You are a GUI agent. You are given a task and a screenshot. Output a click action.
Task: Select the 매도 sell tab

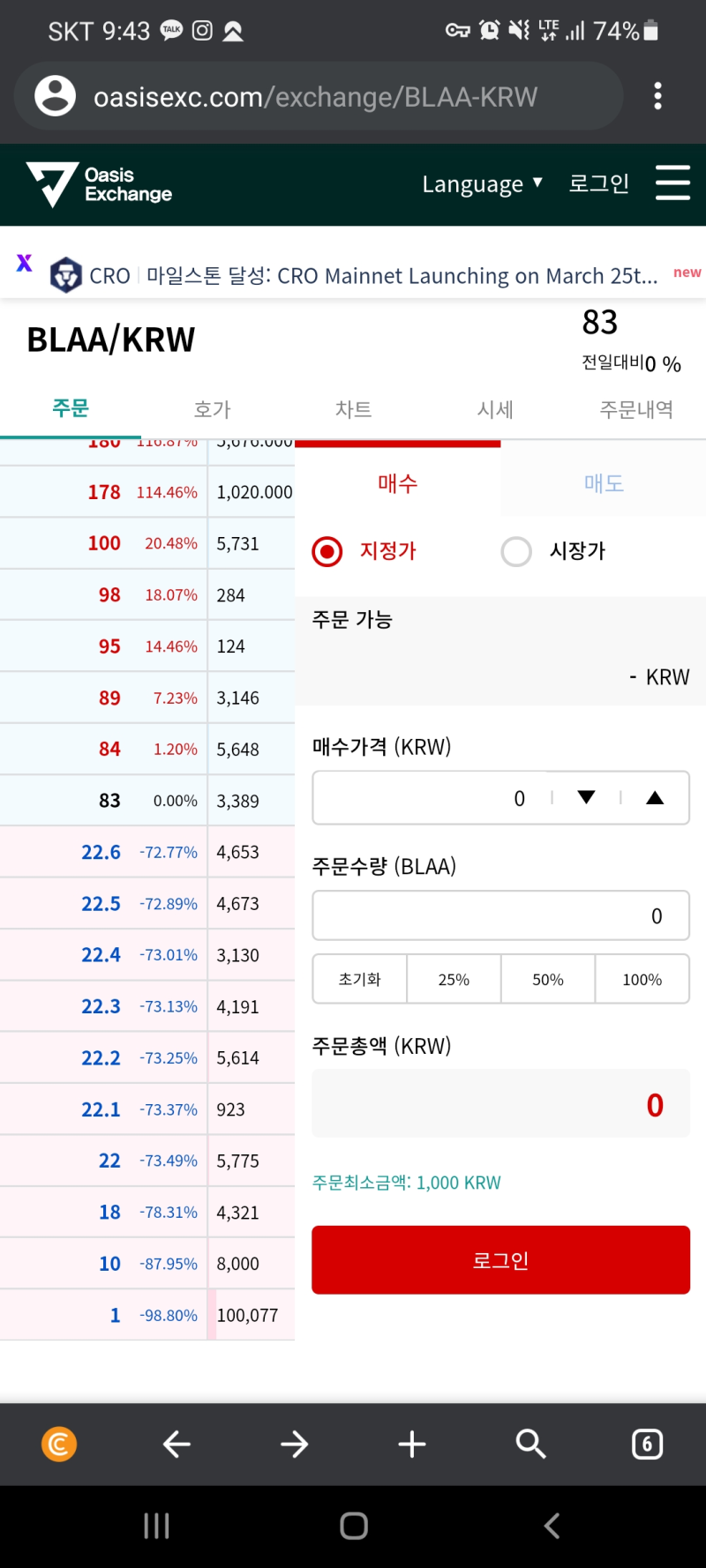pyautogui.click(x=604, y=483)
